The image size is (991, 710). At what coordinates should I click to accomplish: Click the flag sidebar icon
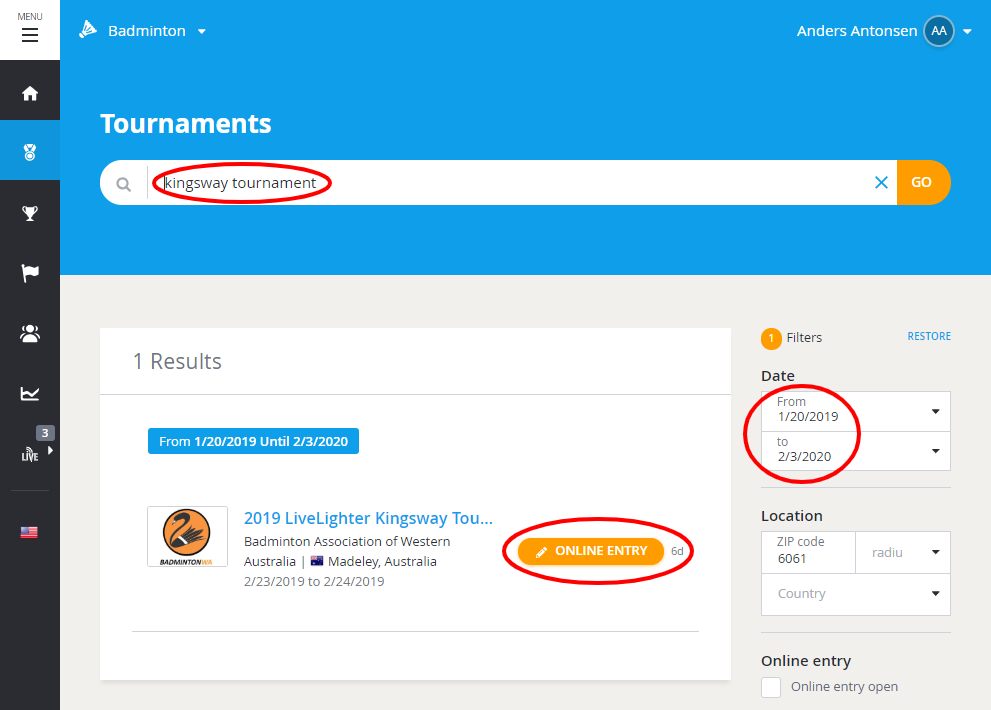30,273
